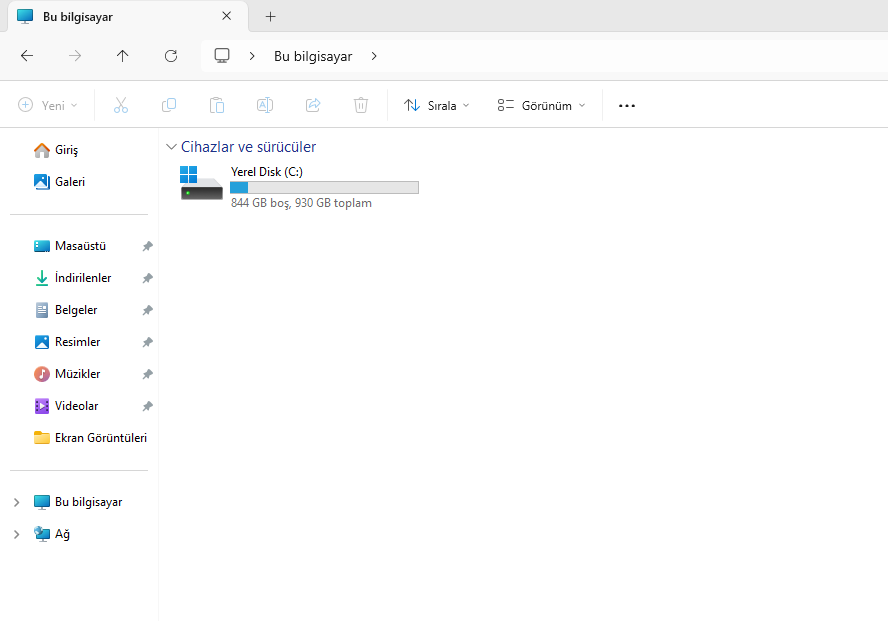Click the Delete trash can icon
Image resolution: width=888 pixels, height=621 pixels.
(x=361, y=105)
